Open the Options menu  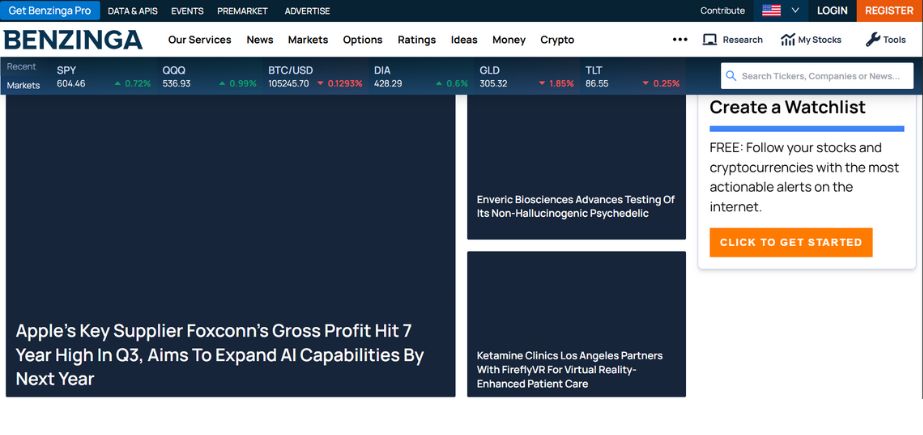[363, 39]
